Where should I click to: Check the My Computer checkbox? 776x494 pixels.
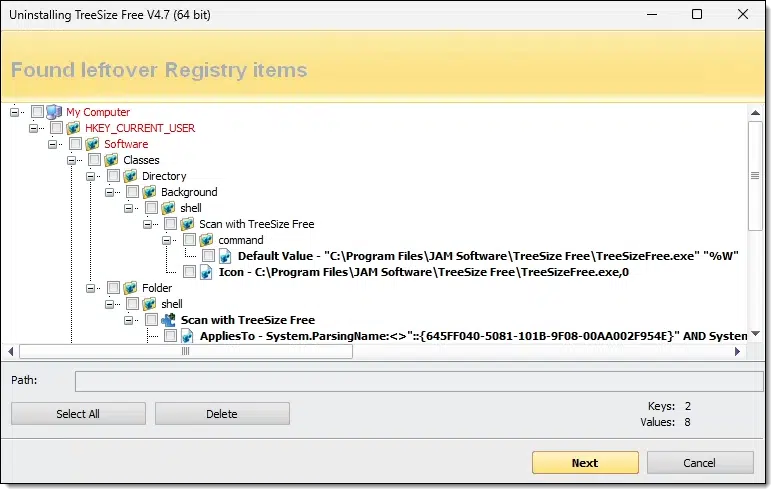[38, 112]
